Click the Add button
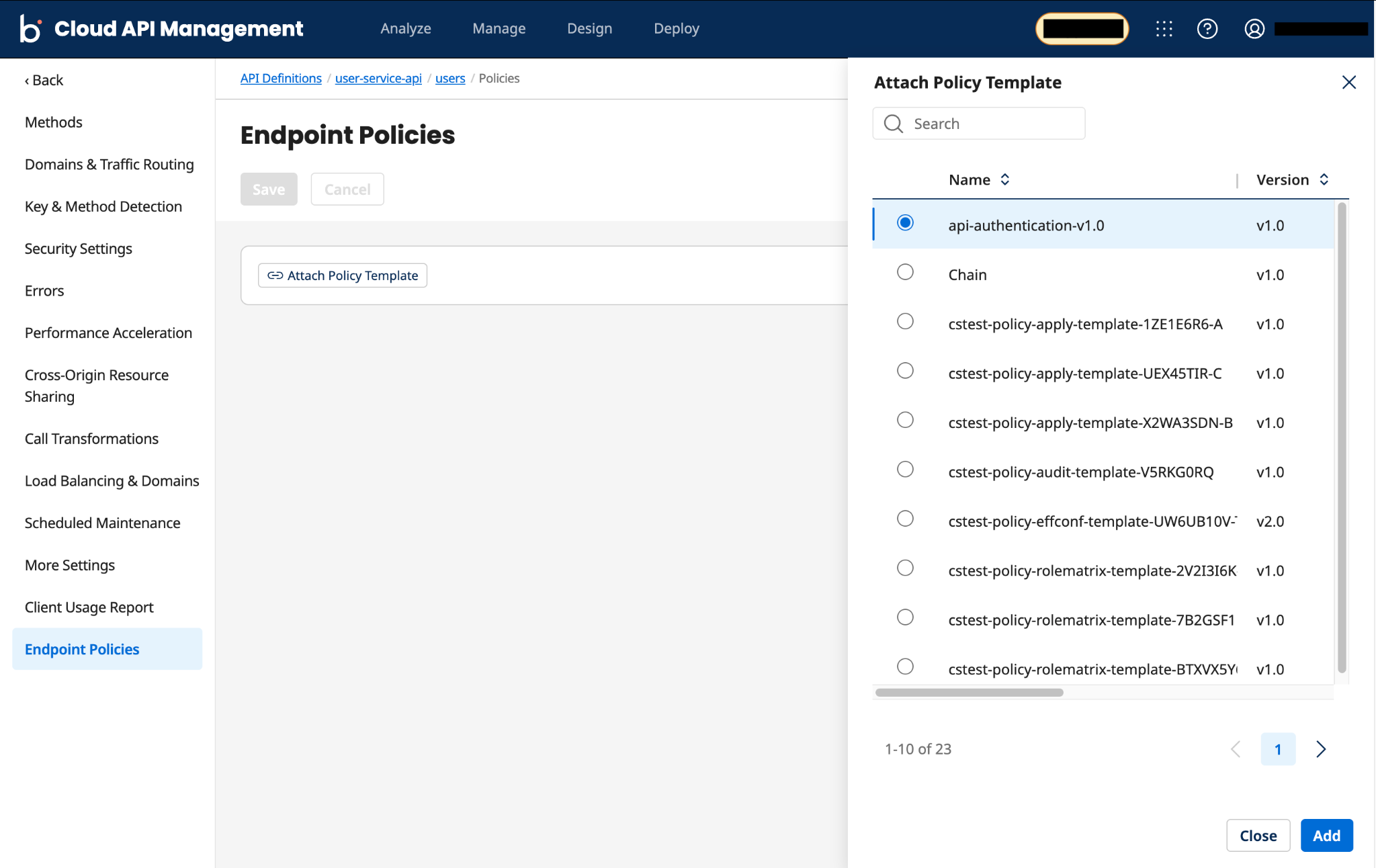1376x868 pixels. (1326, 836)
